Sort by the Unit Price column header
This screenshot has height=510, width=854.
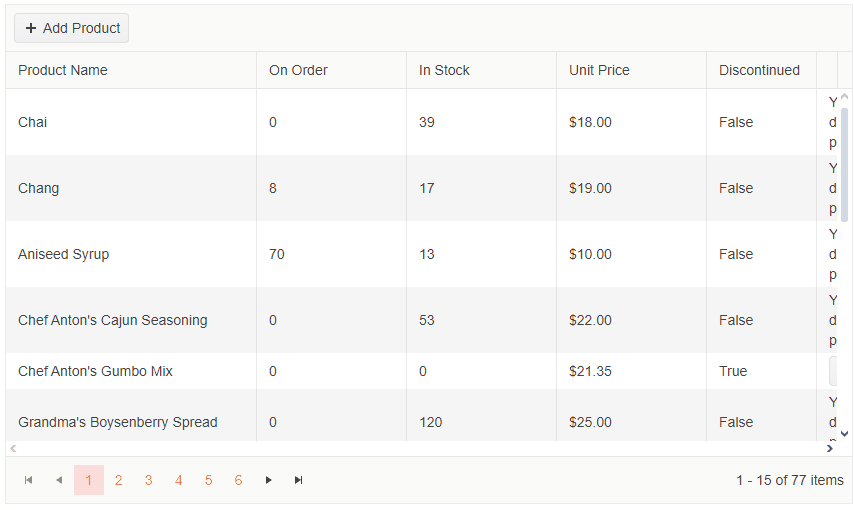pos(599,70)
